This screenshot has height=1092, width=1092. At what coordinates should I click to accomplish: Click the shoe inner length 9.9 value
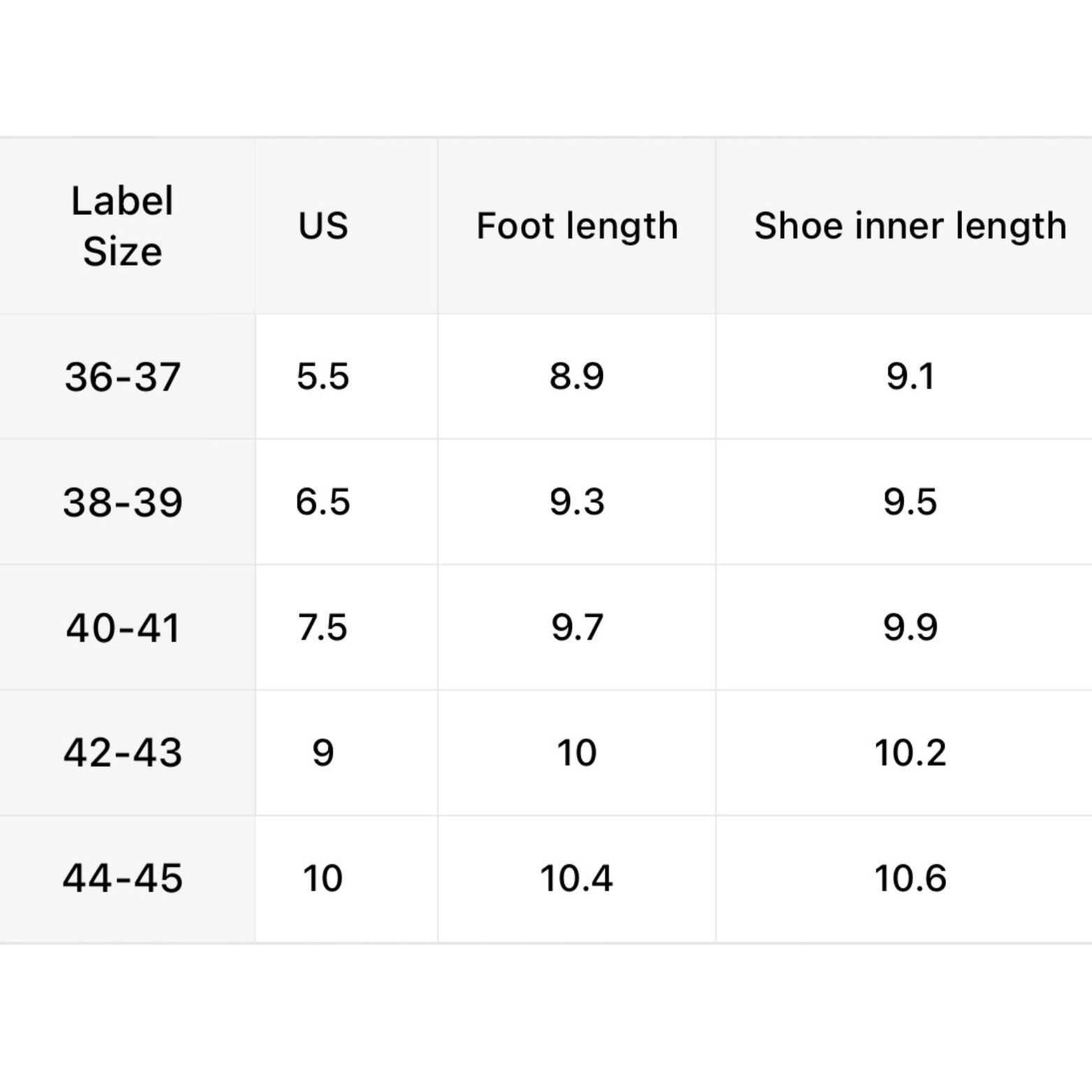tap(910, 627)
